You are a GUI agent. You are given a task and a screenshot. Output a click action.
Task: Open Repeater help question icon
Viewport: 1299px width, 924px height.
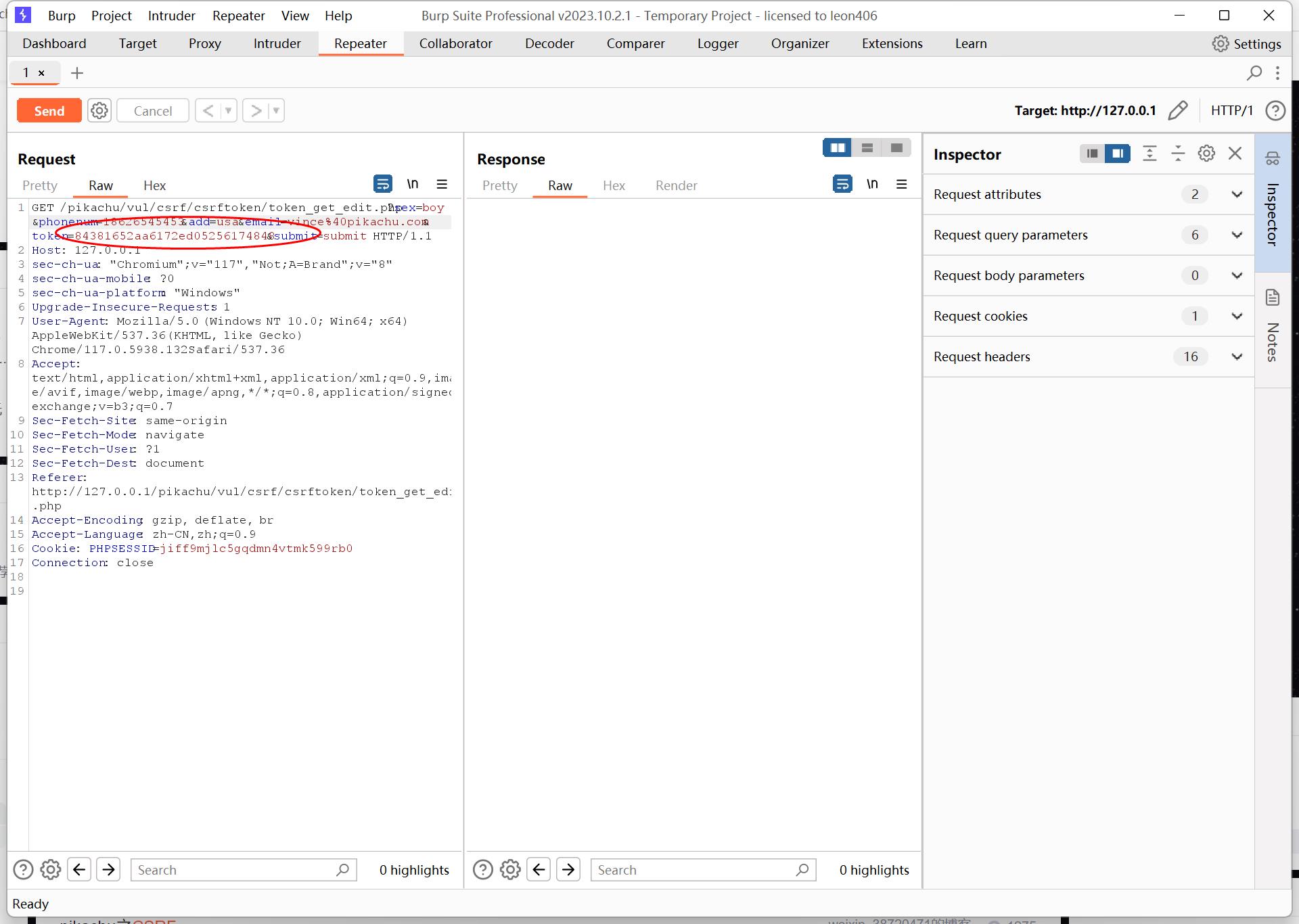pos(1275,110)
